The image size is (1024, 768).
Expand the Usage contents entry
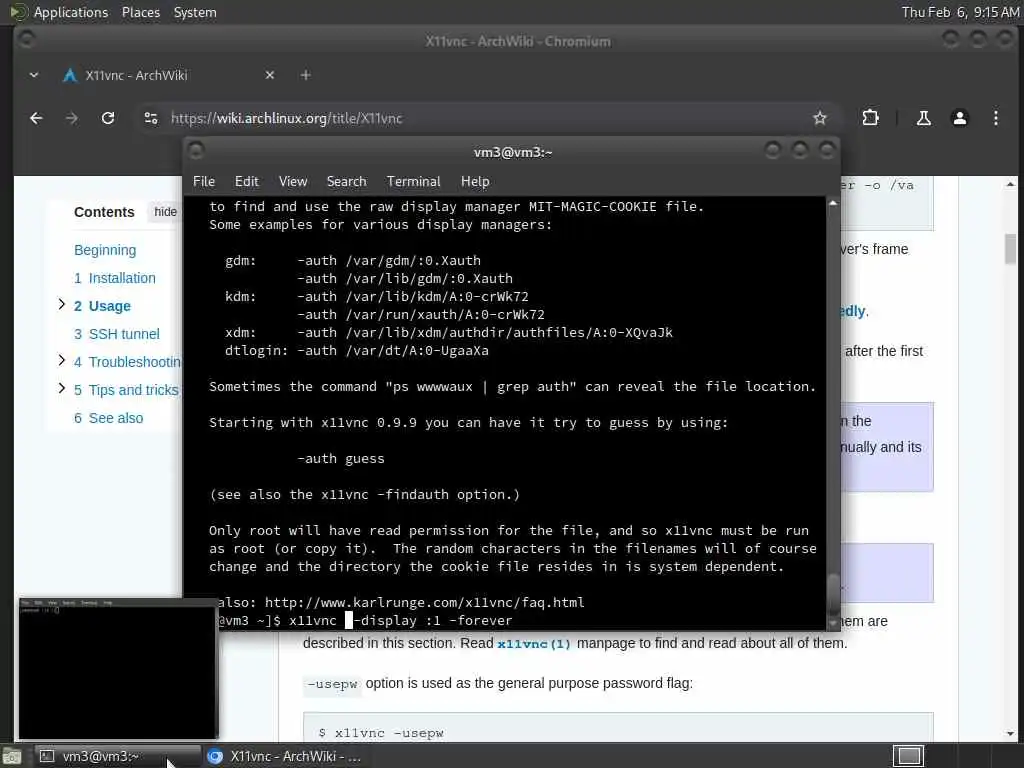[61, 304]
